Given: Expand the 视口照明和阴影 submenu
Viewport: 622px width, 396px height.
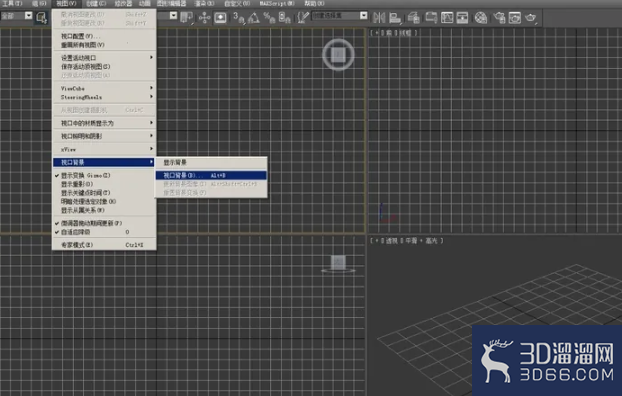Looking at the screenshot, I should click(x=104, y=136).
